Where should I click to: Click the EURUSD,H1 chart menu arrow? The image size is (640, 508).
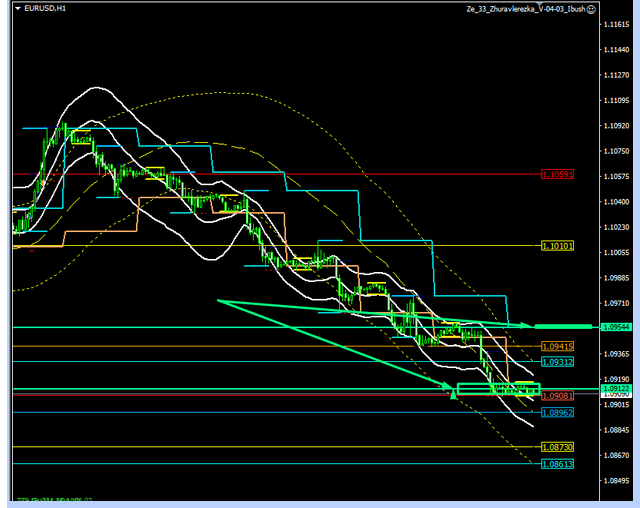tap(16, 9)
